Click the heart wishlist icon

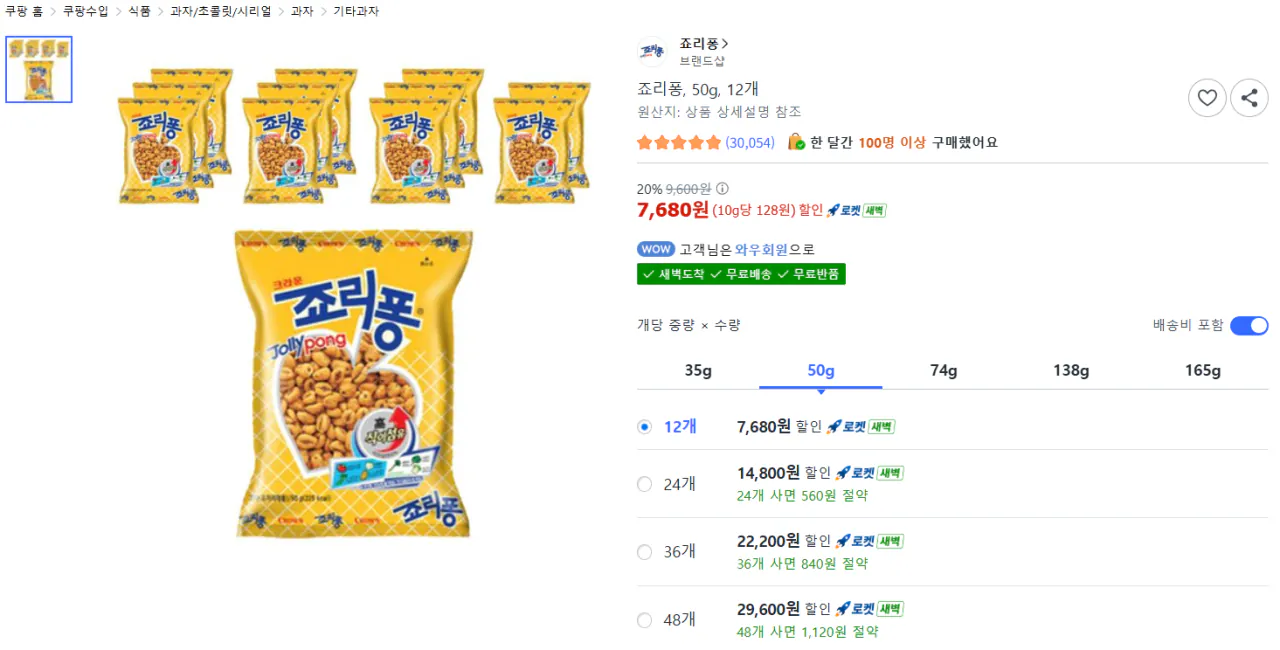pos(1207,98)
